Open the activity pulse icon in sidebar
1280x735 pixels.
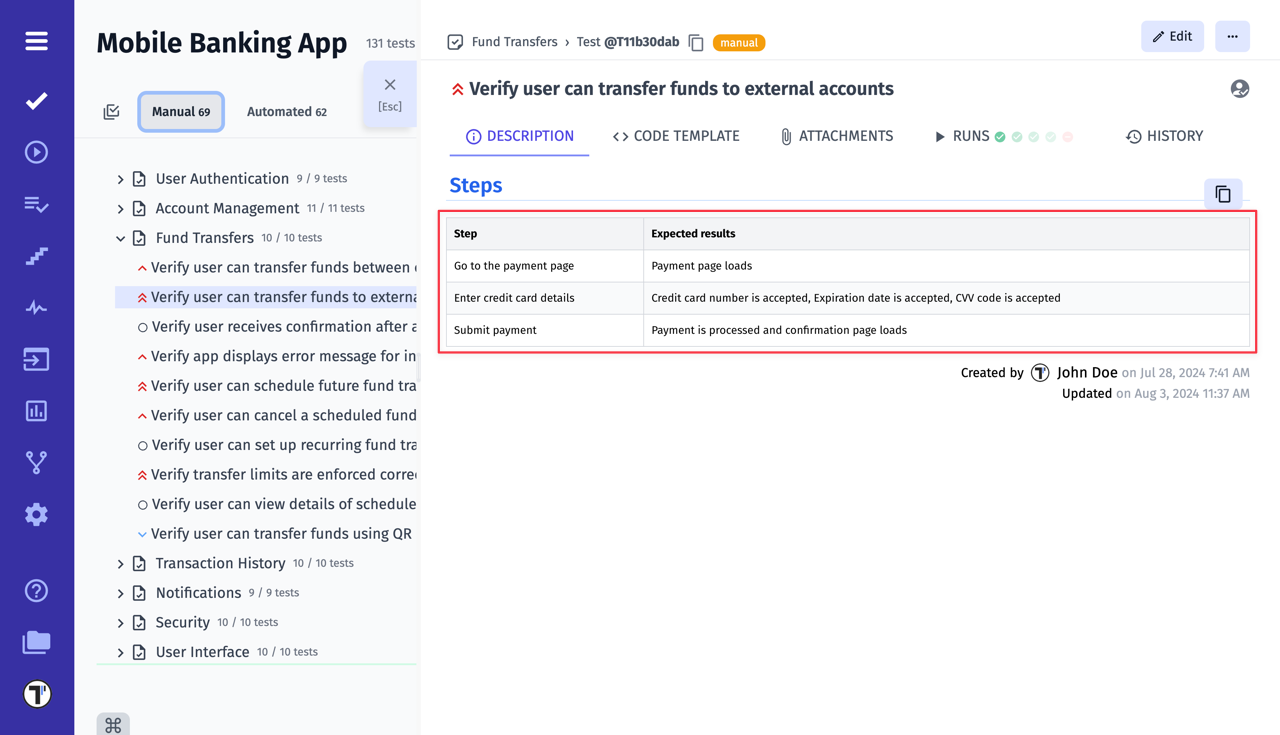[36, 307]
